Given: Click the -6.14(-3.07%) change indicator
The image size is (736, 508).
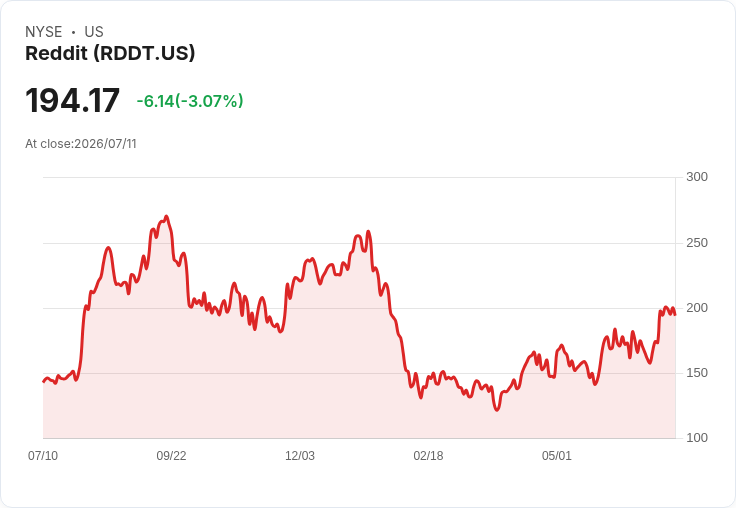Looking at the screenshot, I should click(x=190, y=101).
